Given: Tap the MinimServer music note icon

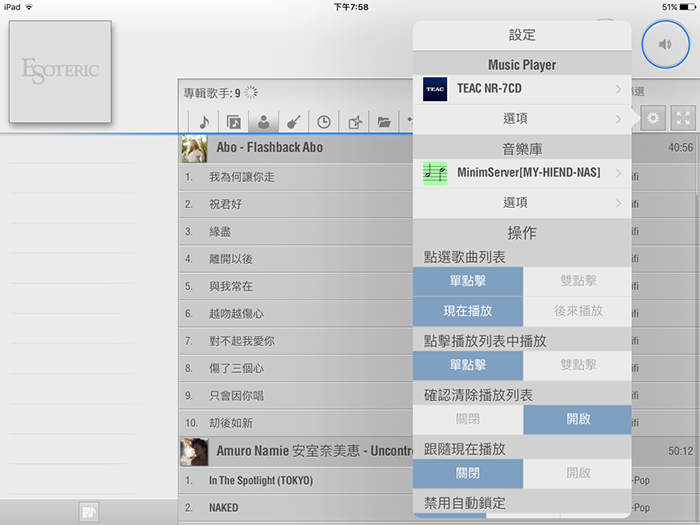Looking at the screenshot, I should pyautogui.click(x=435, y=173).
